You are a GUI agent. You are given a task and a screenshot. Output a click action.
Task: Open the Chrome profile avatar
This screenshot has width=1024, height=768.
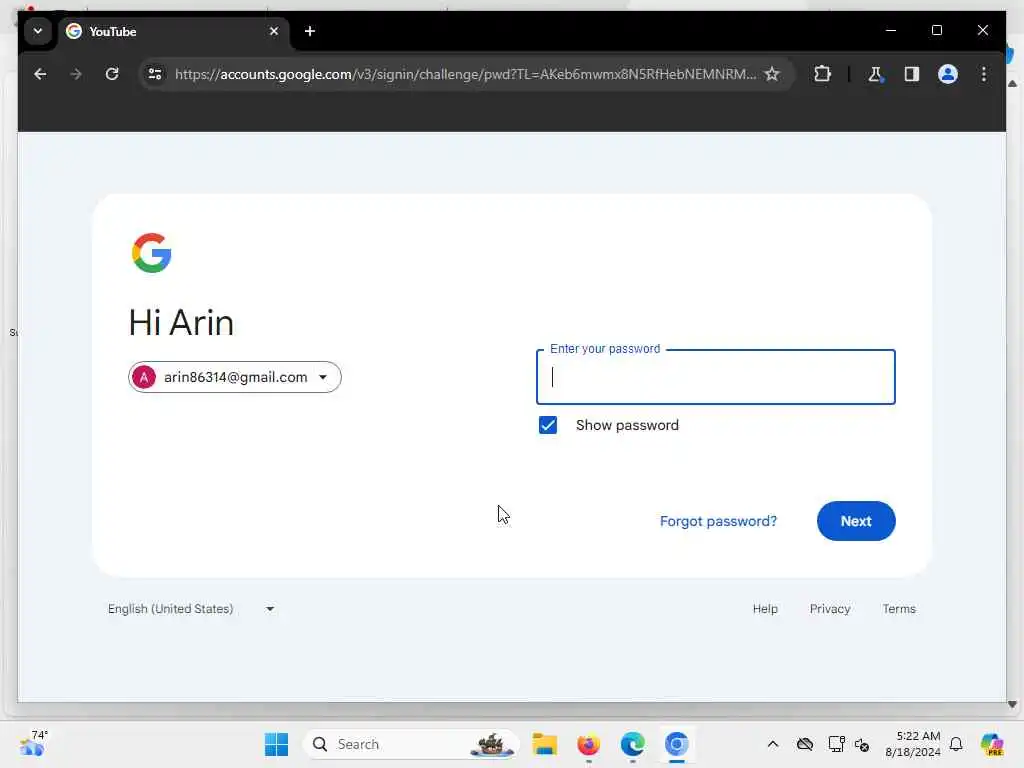point(948,74)
